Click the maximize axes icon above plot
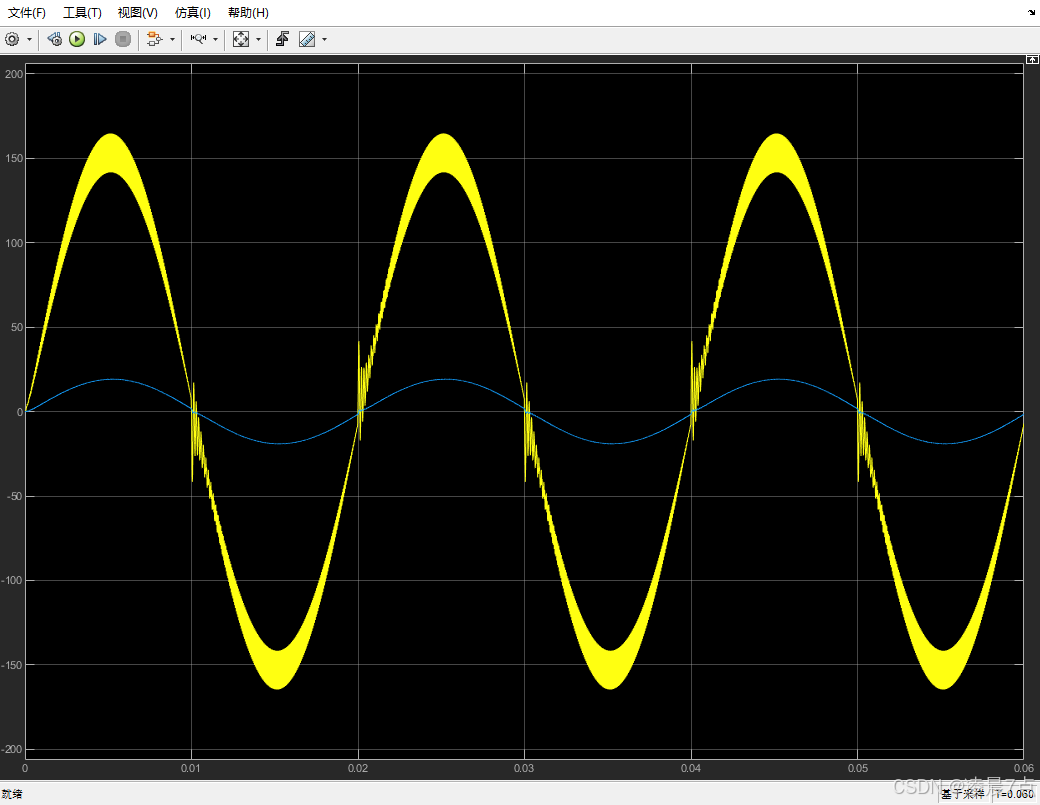 click(x=1032, y=60)
